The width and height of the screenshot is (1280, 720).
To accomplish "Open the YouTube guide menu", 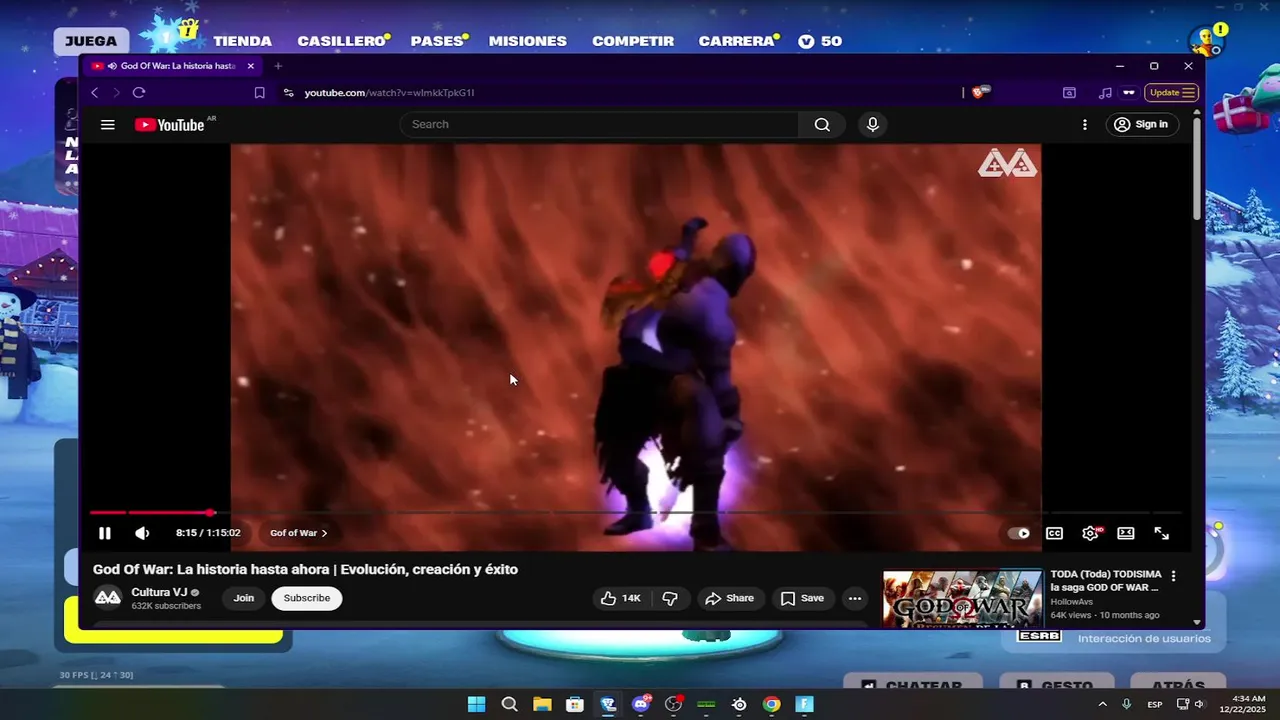I will coord(108,125).
